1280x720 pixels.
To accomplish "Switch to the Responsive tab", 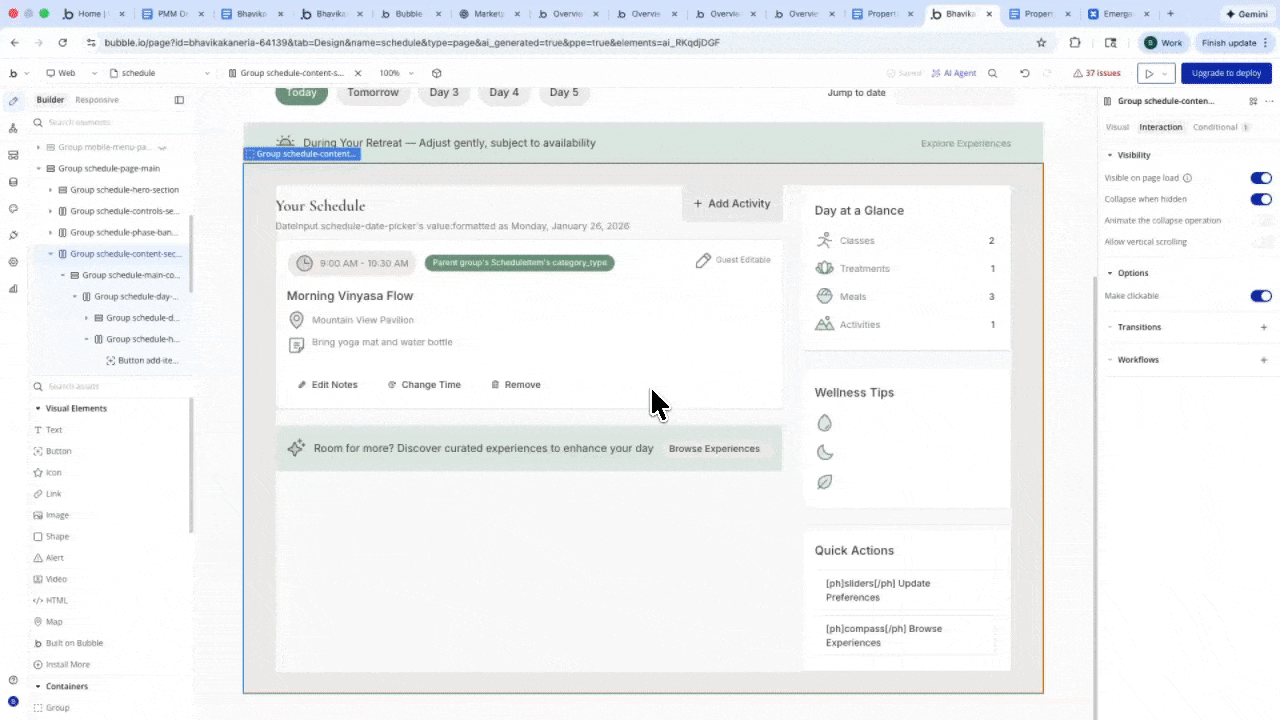I will point(97,100).
